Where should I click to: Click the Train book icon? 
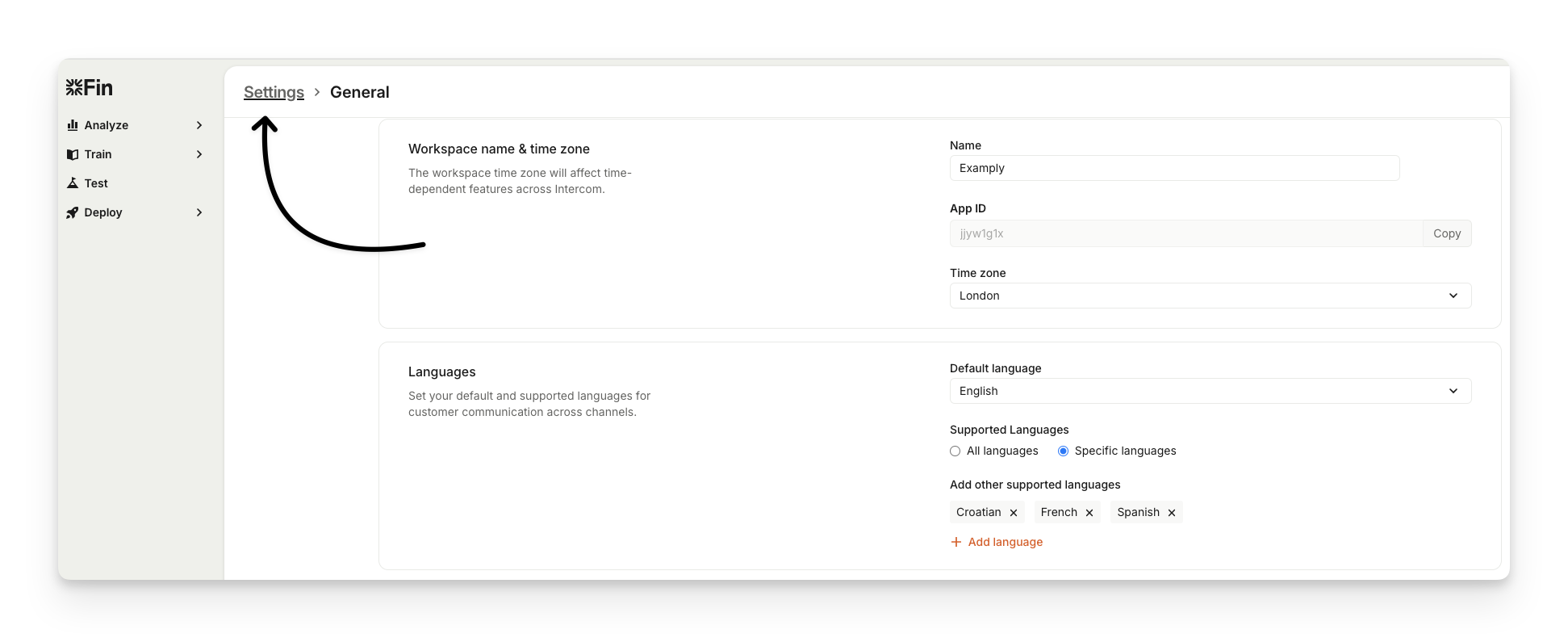tap(73, 154)
